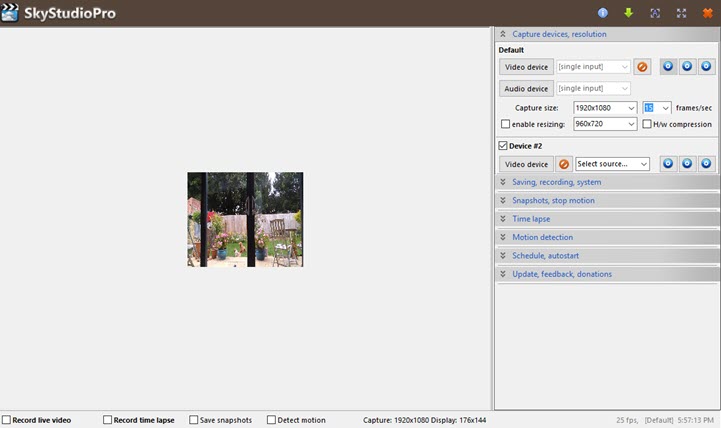Open the frames/sec dropdown

[x=657, y=108]
